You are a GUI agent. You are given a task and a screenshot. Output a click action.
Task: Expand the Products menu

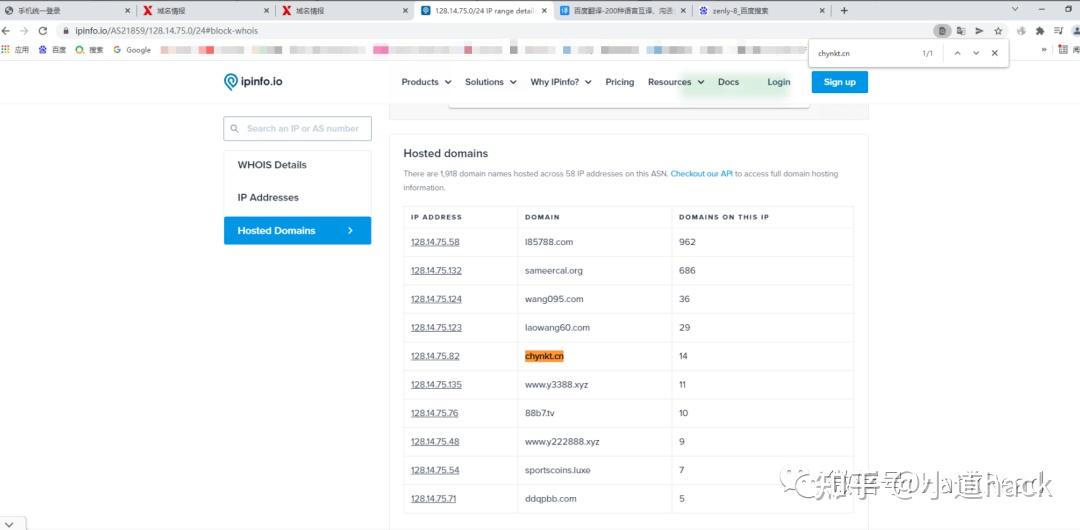(x=426, y=82)
